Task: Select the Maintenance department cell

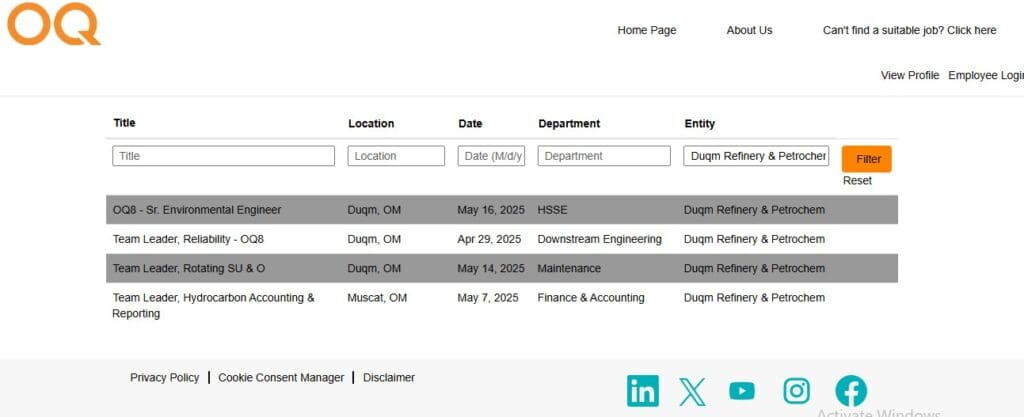Action: click(569, 269)
